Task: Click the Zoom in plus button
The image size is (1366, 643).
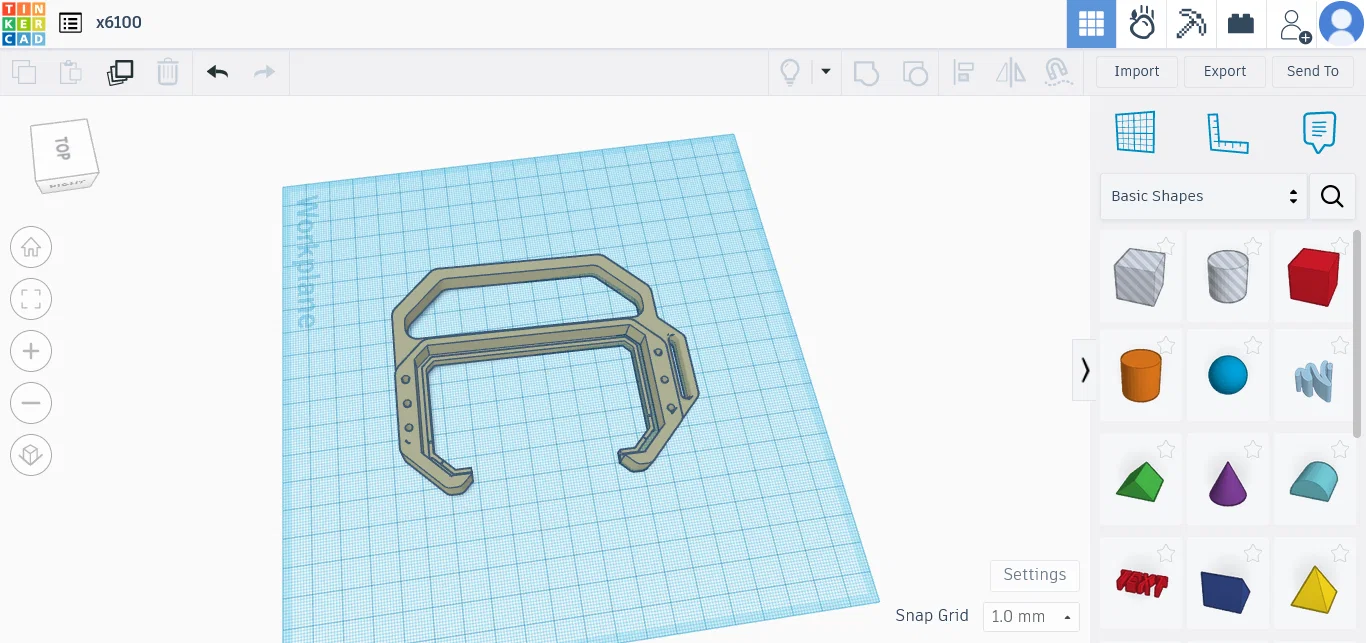Action: tap(31, 351)
